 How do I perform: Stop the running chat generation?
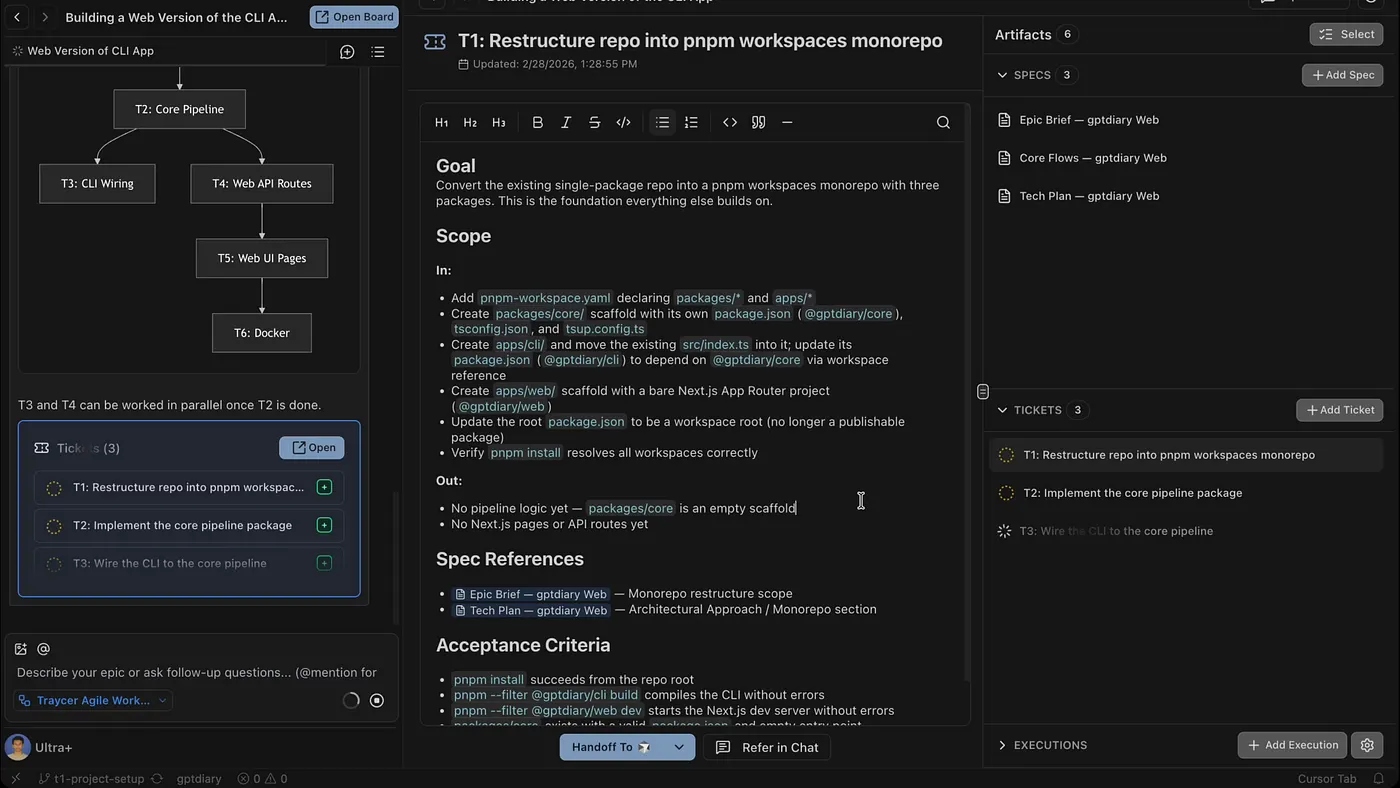pyautogui.click(x=377, y=701)
